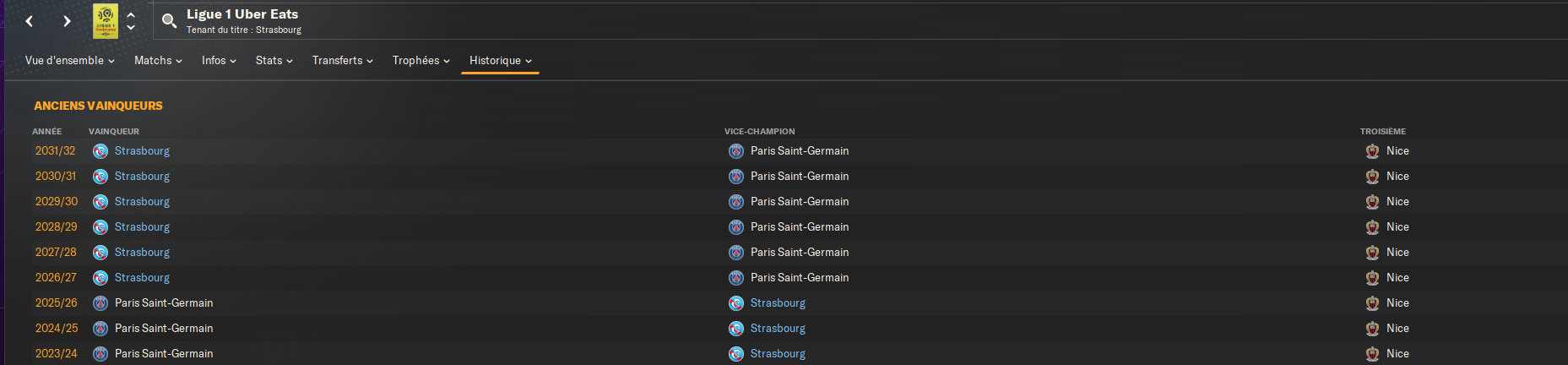Image resolution: width=1568 pixels, height=365 pixels.
Task: Click PSG crest in 2031/32 vice-champion row
Action: tap(736, 151)
